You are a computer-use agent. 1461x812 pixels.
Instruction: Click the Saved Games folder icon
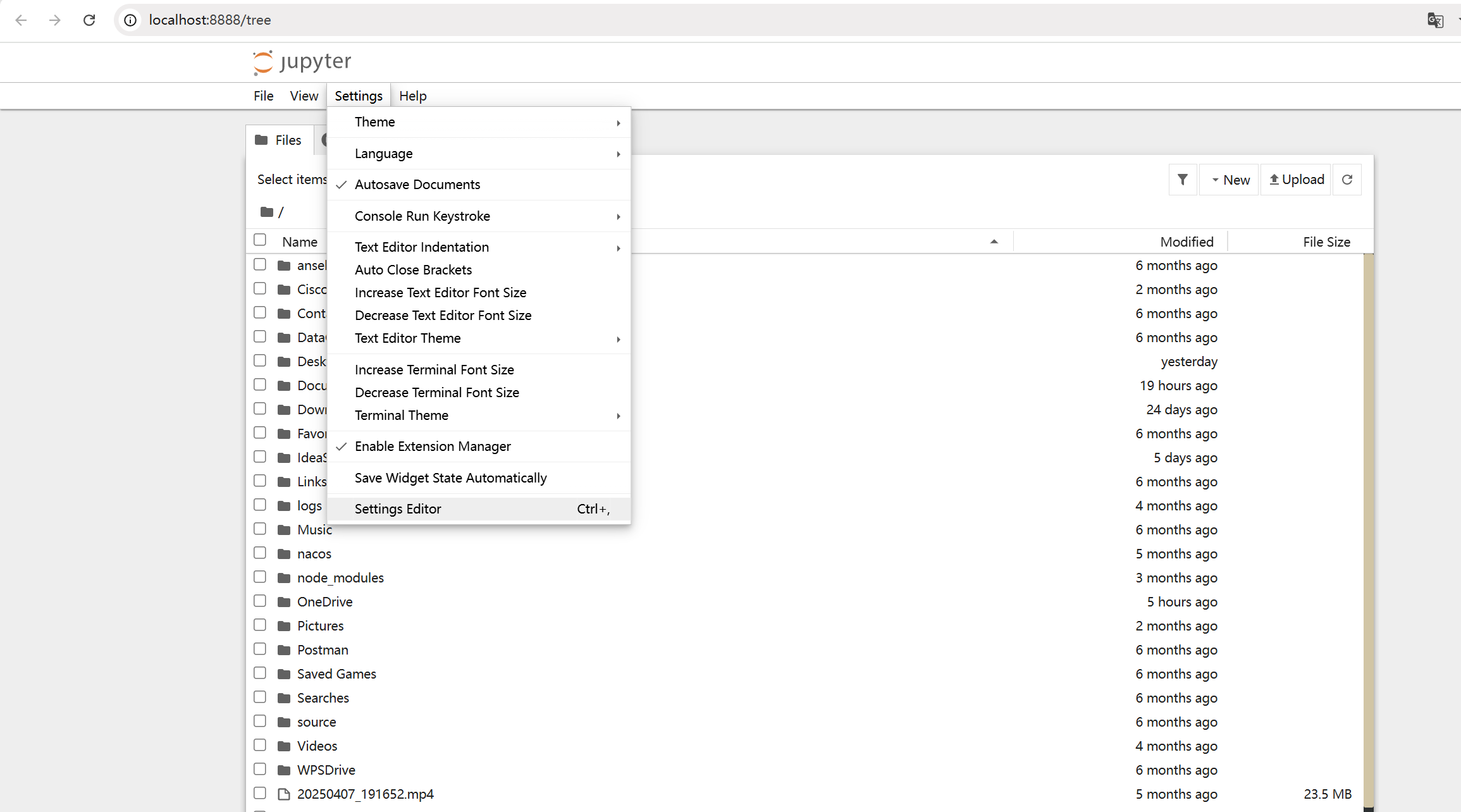click(x=284, y=674)
